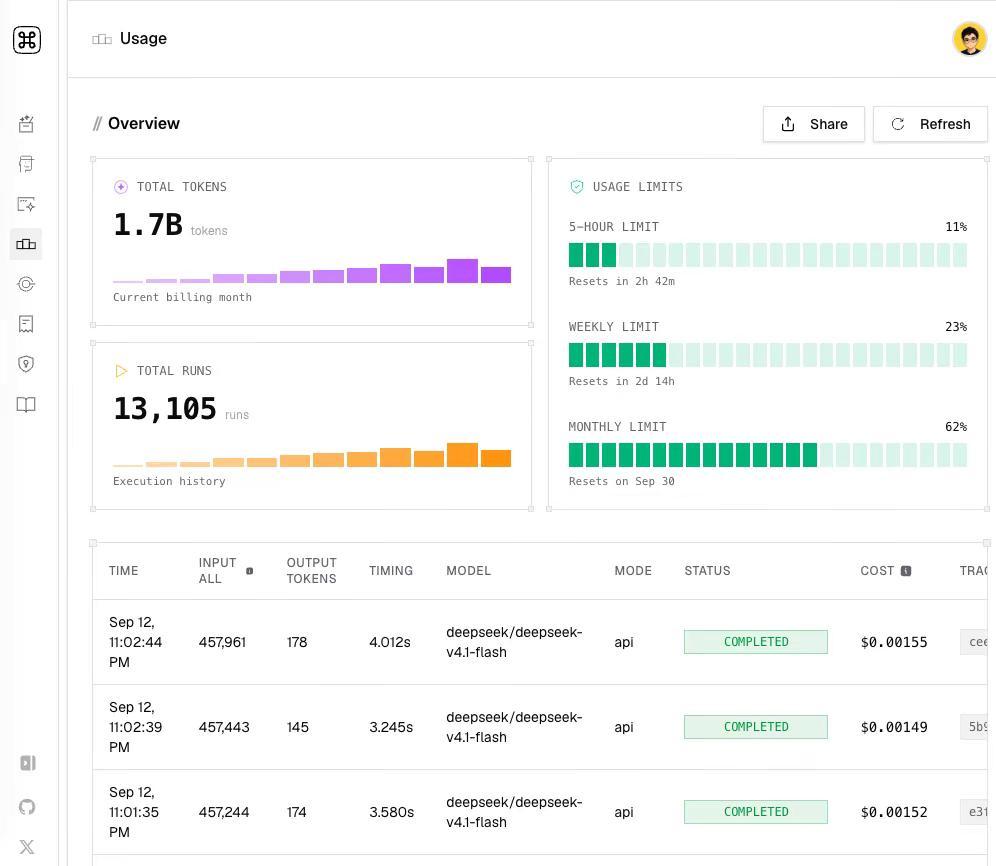Screen dimensions: 996x866
Task: Click the 62% monthly limit percentage
Action: pos(955,427)
